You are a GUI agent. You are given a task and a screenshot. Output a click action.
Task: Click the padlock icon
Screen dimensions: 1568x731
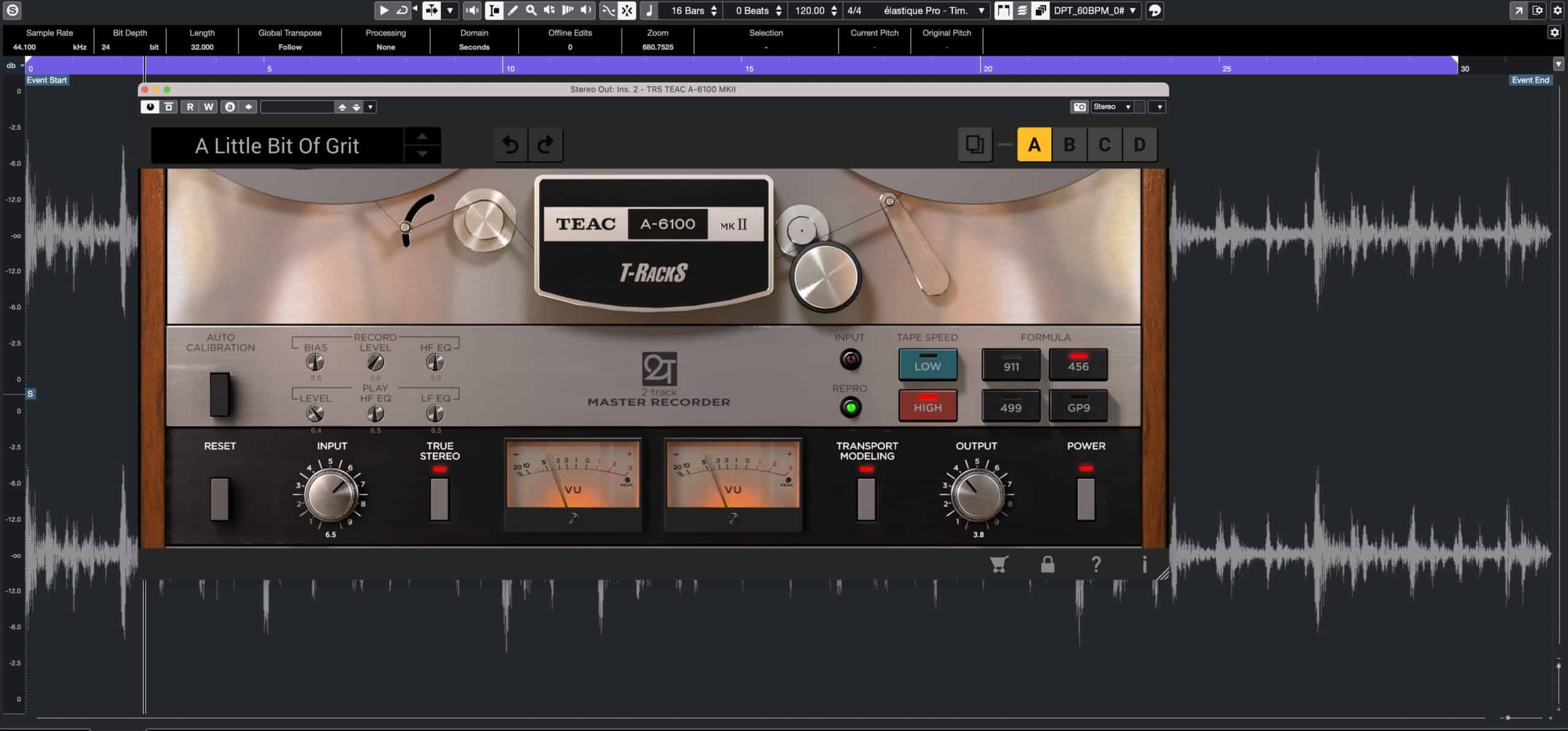pos(1047,564)
